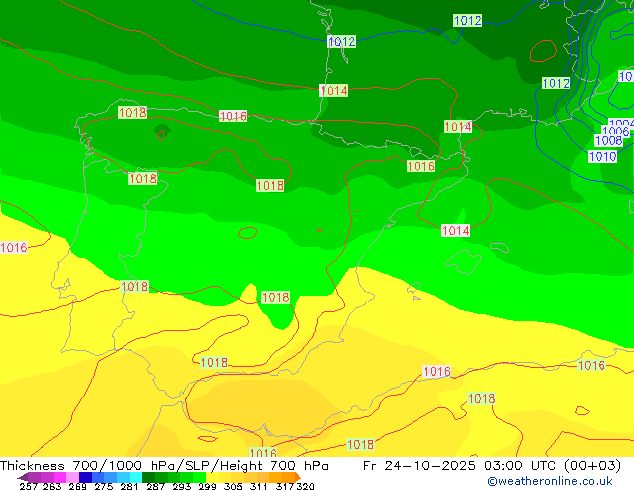Click the 'Thickness 700/1000 hPa/SLP/Height 700 hPa' title
This screenshot has width=634, height=490.
[x=164, y=465]
